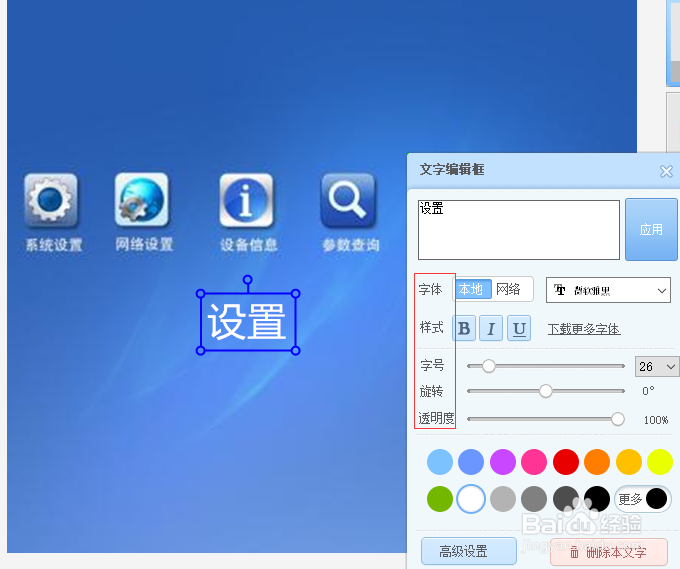The image size is (680, 569).
Task: Pick the purple color swatch
Action: tap(503, 462)
